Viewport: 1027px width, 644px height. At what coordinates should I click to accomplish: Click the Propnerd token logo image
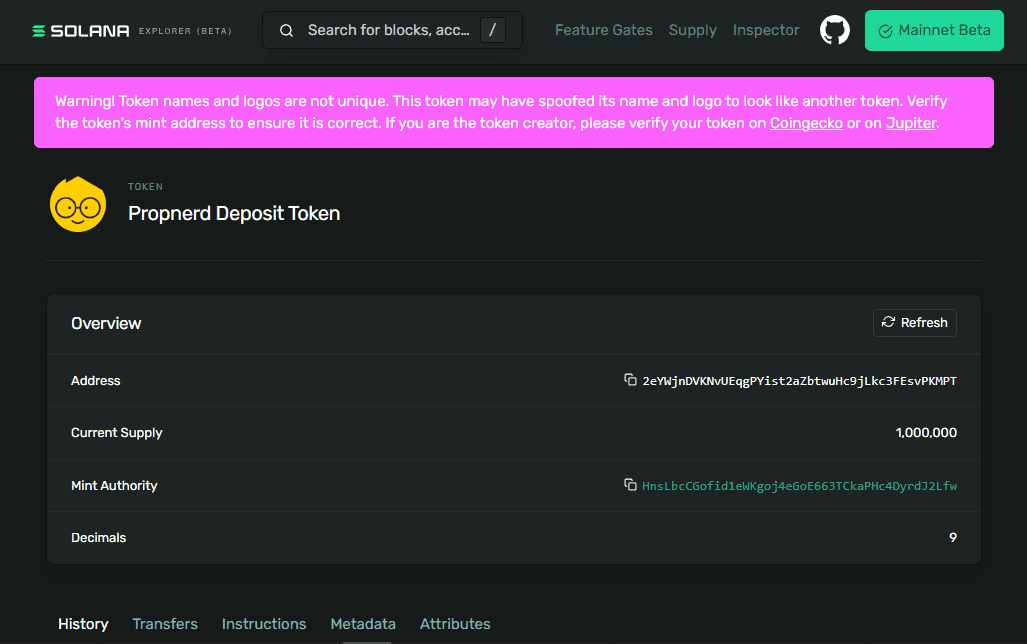coord(78,204)
